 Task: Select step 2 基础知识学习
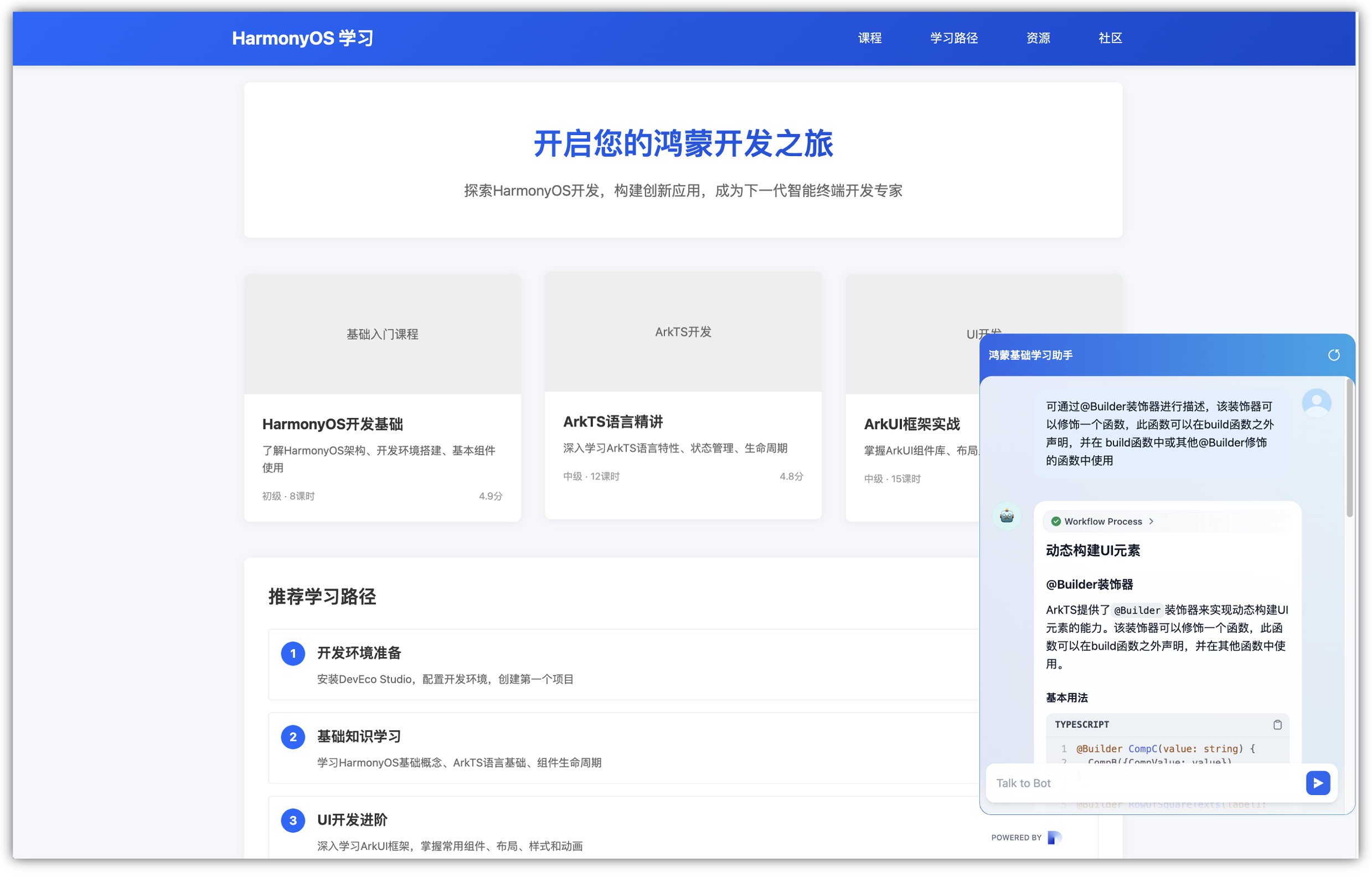pos(624,748)
